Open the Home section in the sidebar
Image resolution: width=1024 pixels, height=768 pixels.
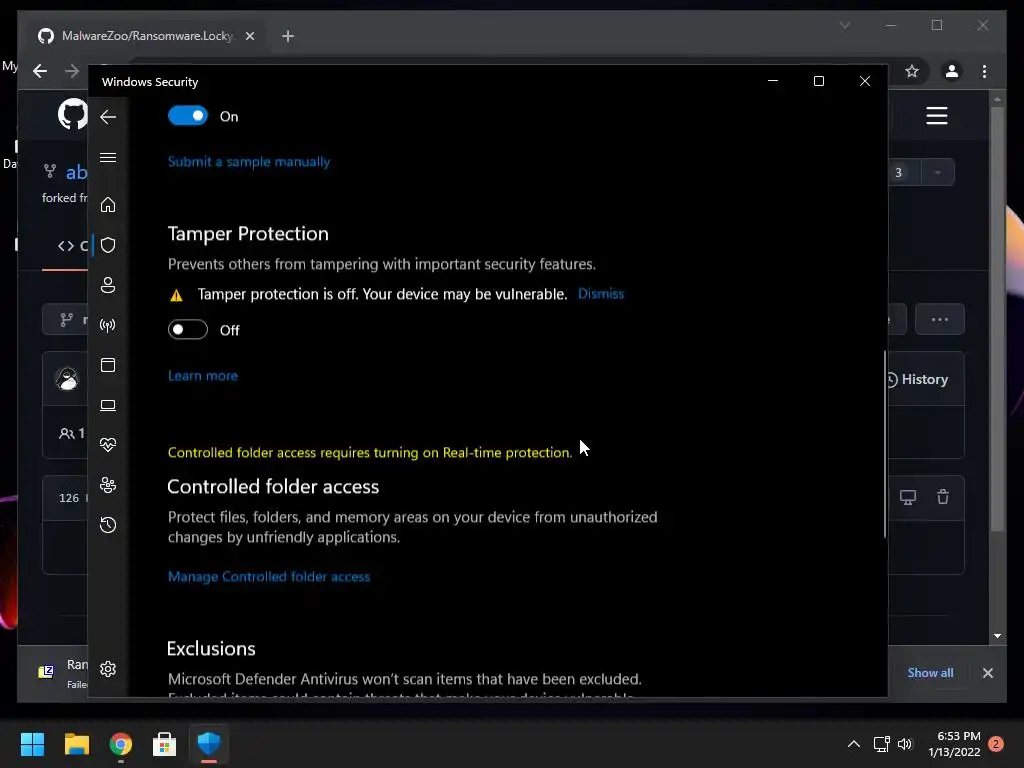(108, 204)
